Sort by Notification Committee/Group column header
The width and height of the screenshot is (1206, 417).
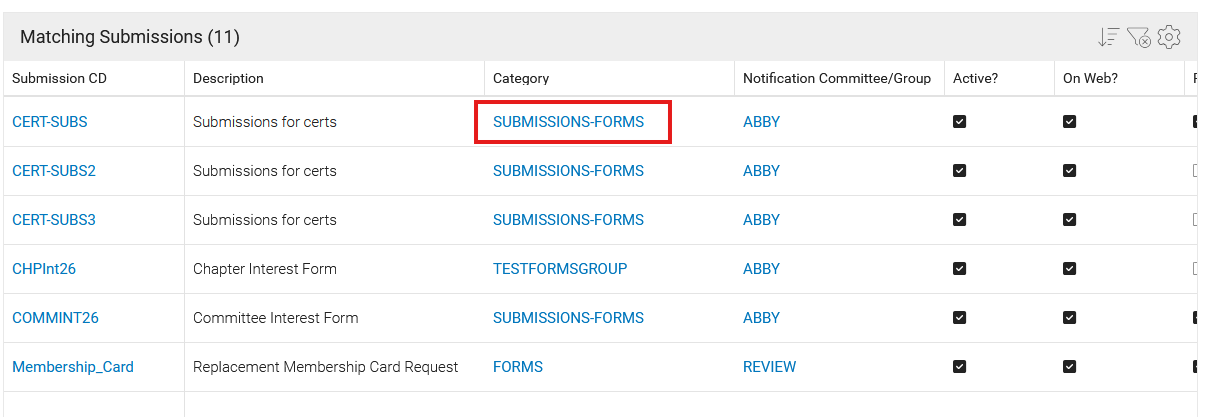click(837, 78)
